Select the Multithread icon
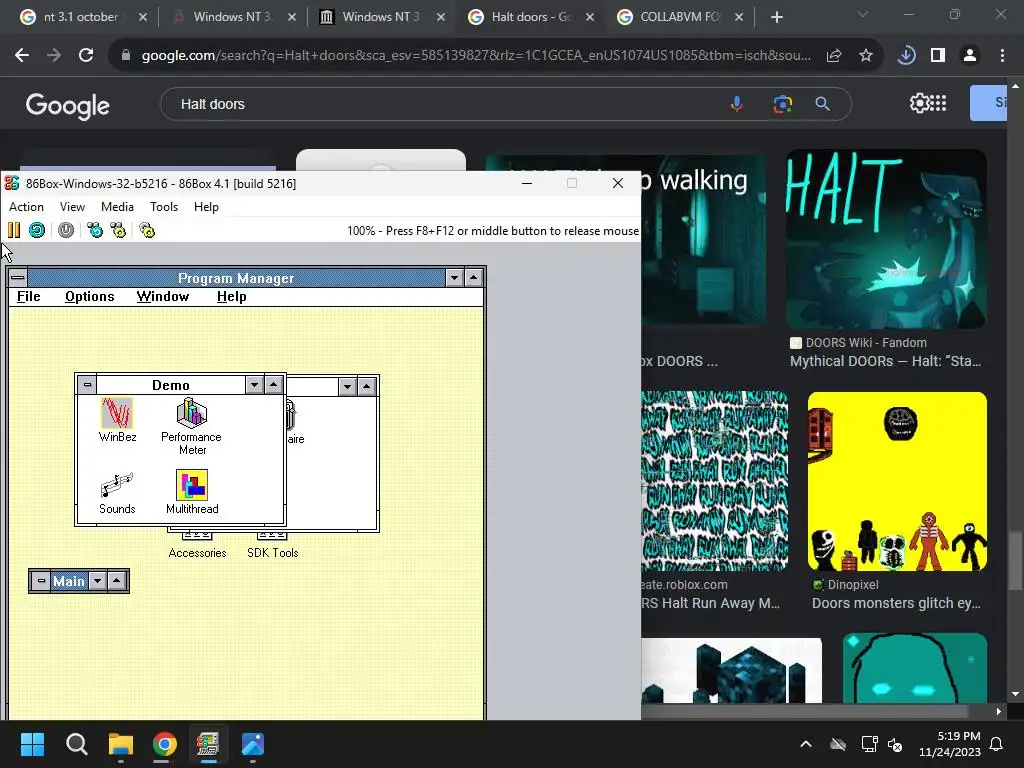The height and width of the screenshot is (768, 1024). click(x=192, y=493)
